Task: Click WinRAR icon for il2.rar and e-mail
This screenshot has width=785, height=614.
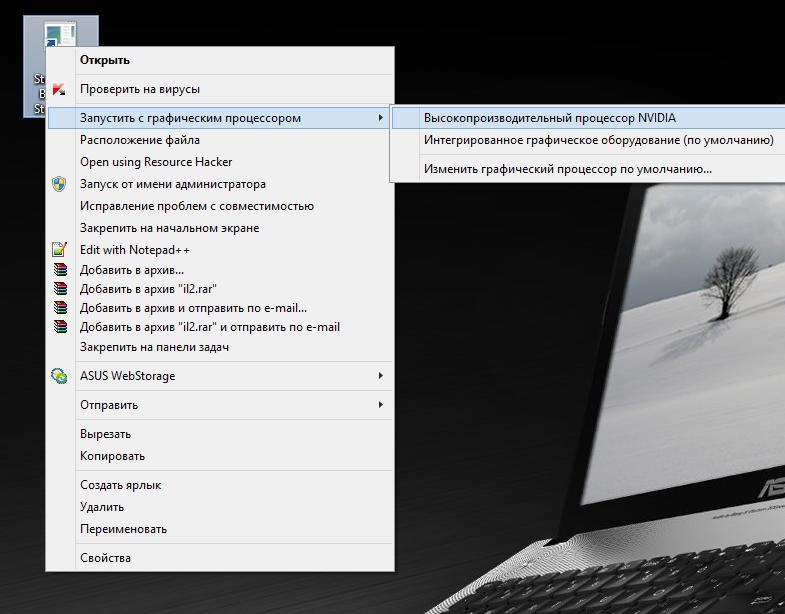Action: pos(60,327)
